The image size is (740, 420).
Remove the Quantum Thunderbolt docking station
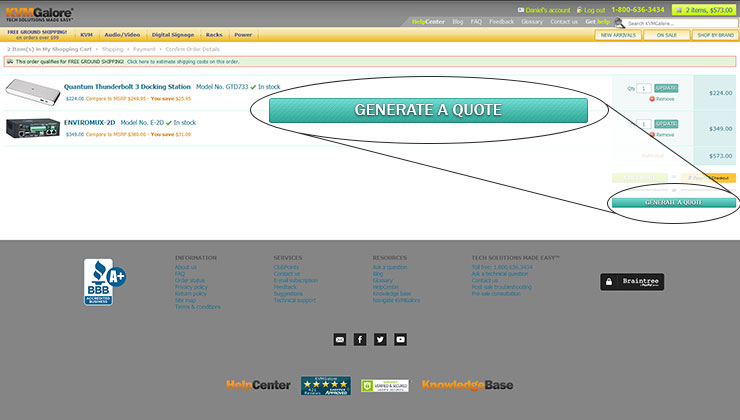coord(664,99)
